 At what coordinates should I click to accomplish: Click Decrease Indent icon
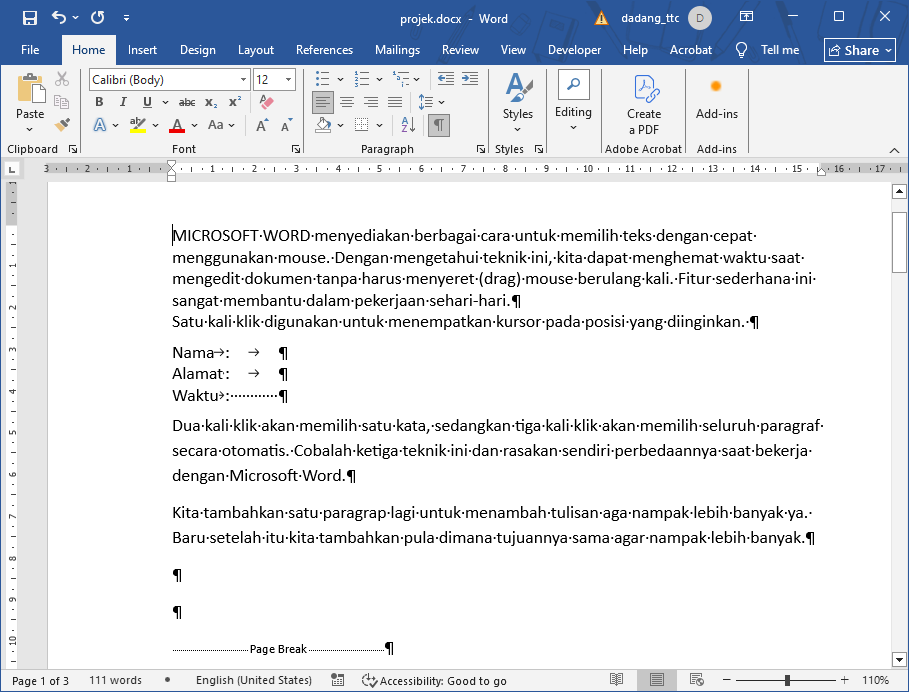[x=446, y=79]
